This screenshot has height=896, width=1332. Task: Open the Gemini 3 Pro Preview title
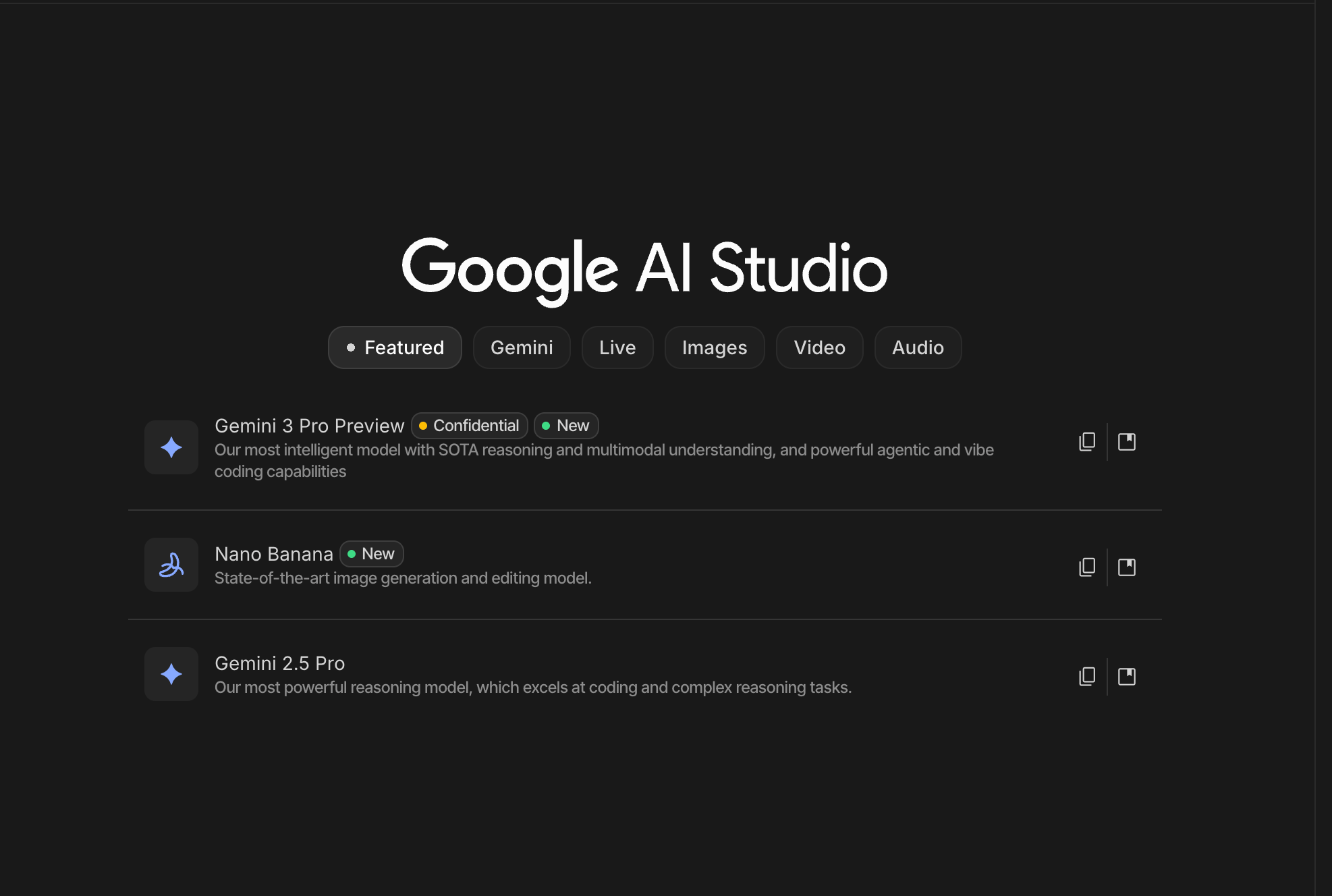(x=309, y=426)
